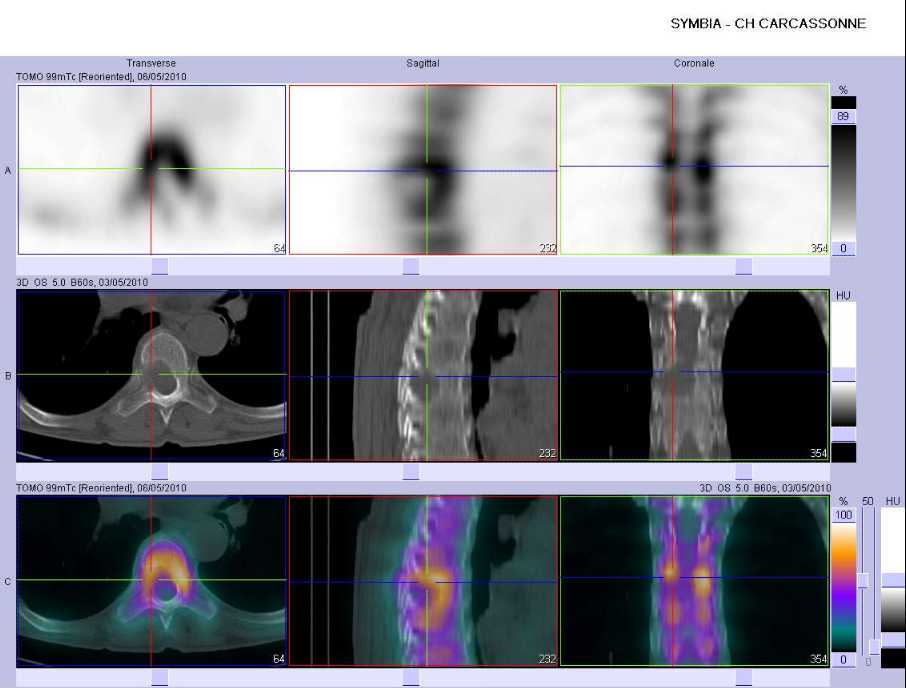Click the 89 upper threshold on SPECT color bar

pyautogui.click(x=843, y=117)
